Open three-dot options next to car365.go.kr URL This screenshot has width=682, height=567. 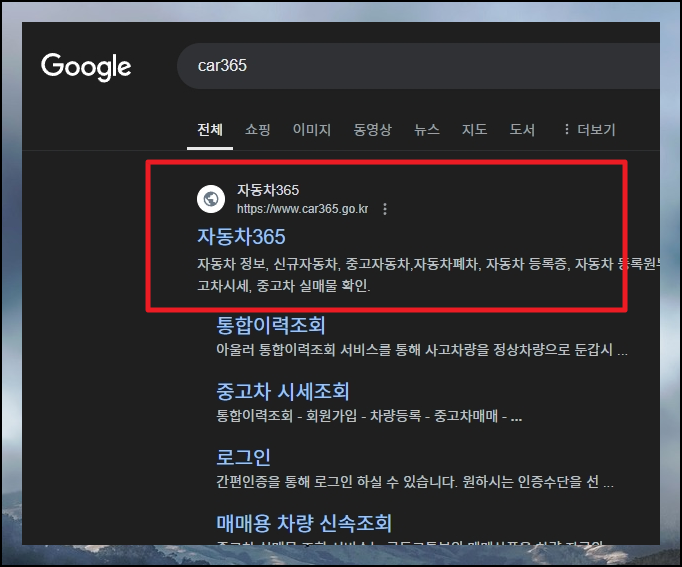click(x=384, y=209)
